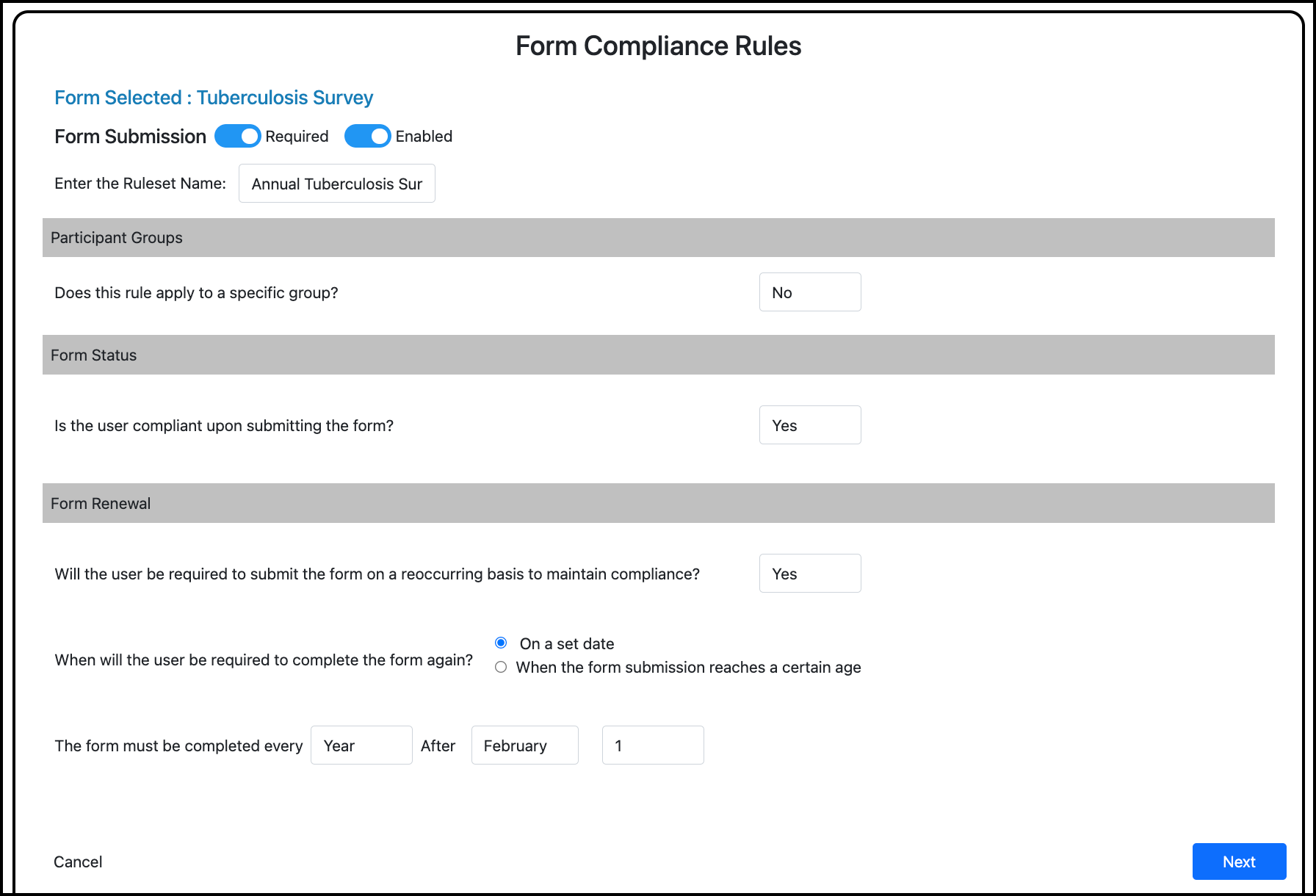Select the On a set date radio button

pyautogui.click(x=501, y=643)
